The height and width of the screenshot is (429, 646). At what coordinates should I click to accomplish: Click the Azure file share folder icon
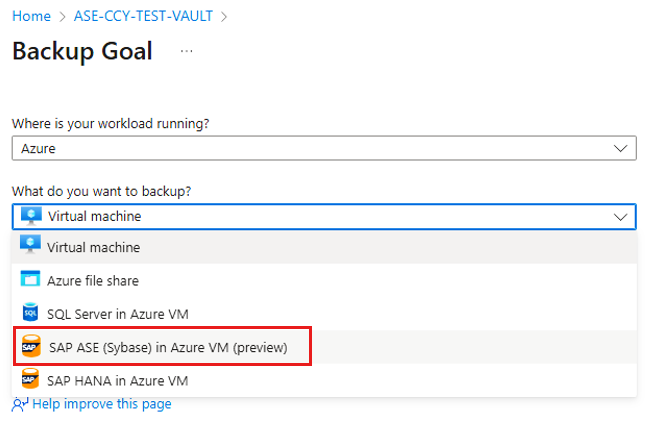click(30, 279)
